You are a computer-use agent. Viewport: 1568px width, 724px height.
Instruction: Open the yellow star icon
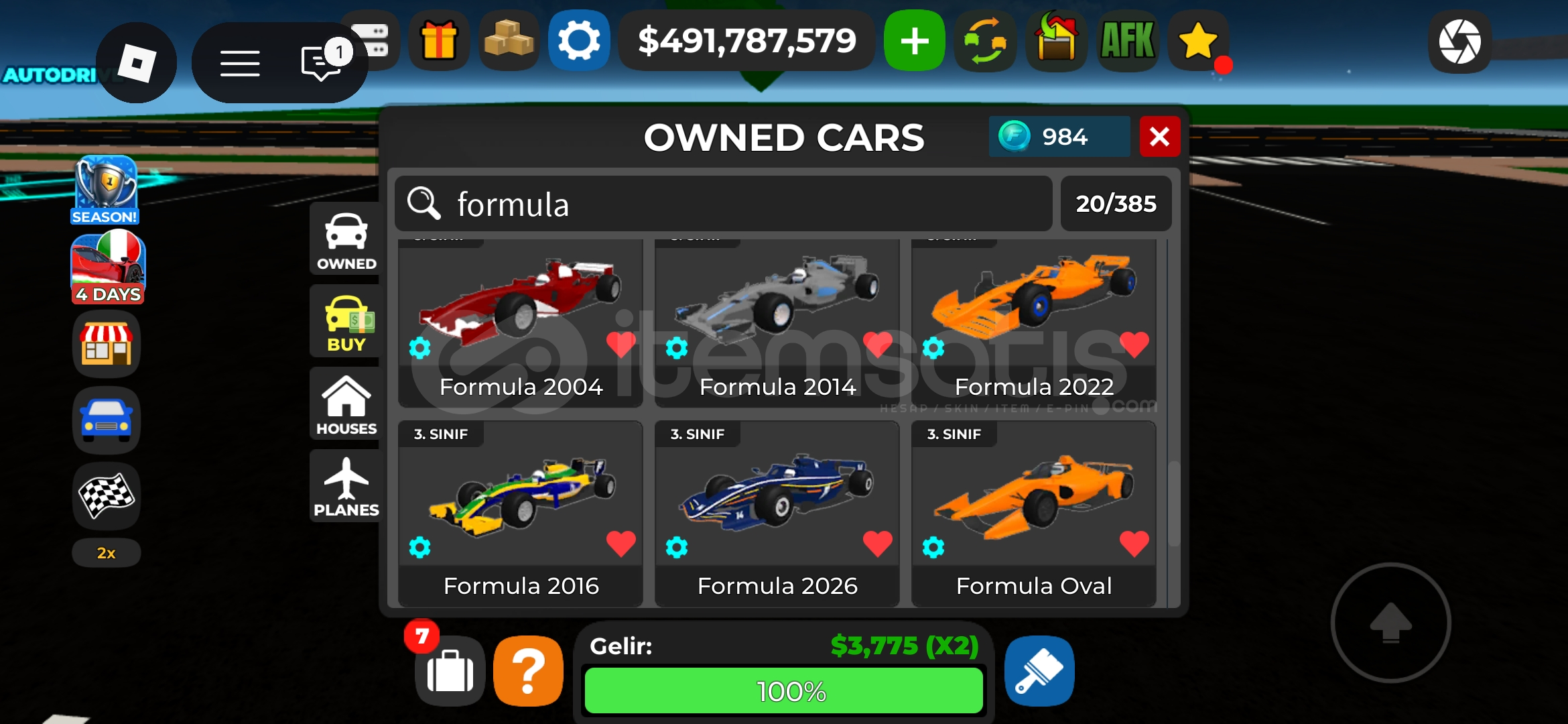(x=1198, y=41)
